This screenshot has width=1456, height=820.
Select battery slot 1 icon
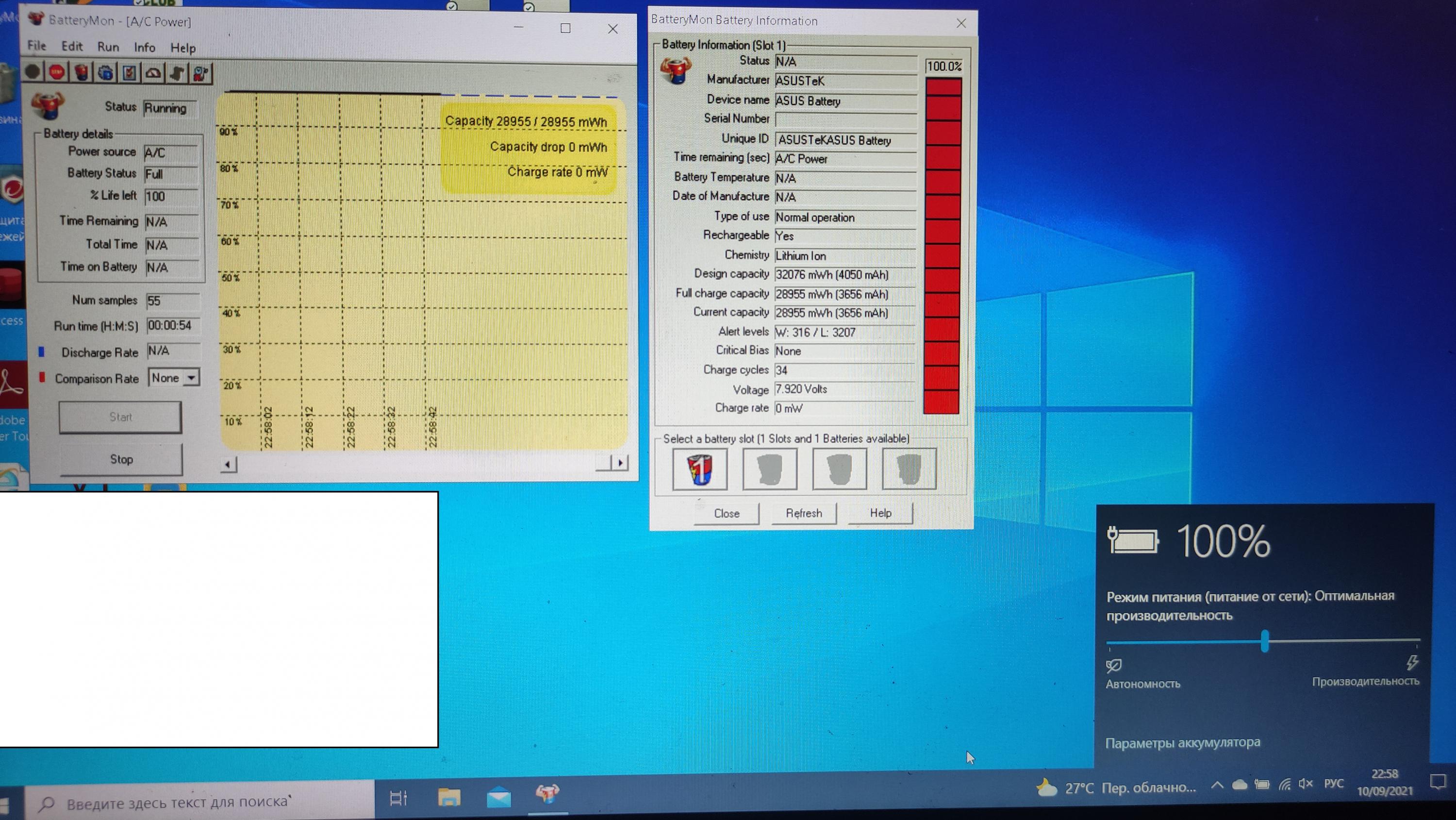pyautogui.click(x=699, y=469)
